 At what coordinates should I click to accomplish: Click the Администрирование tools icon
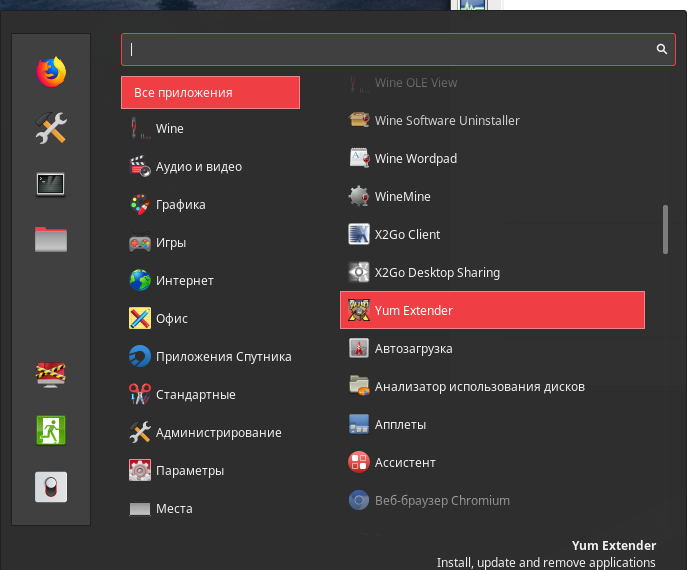coord(140,432)
